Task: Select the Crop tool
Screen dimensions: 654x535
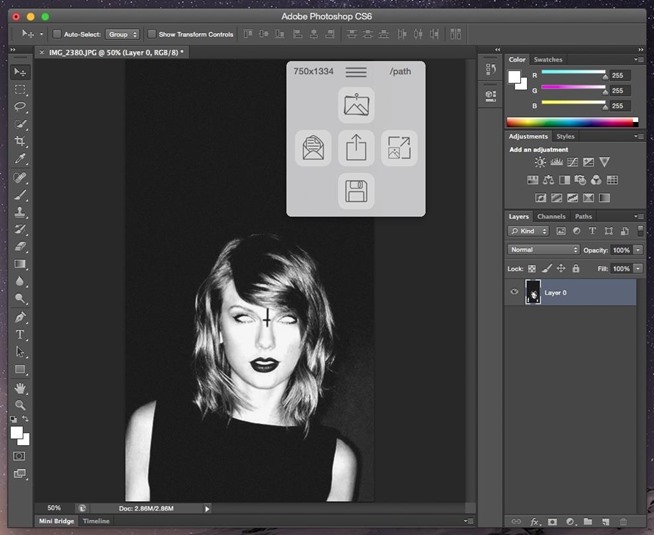Action: click(x=20, y=142)
